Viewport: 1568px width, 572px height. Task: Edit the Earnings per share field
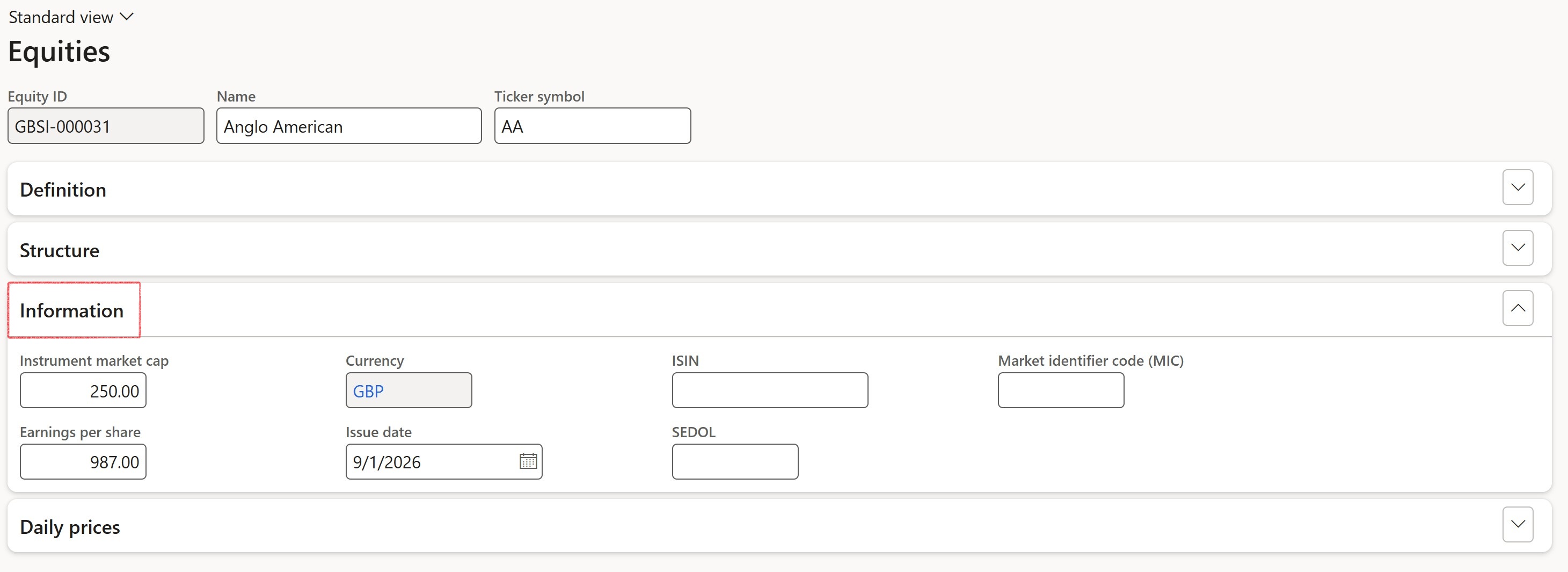tap(83, 462)
